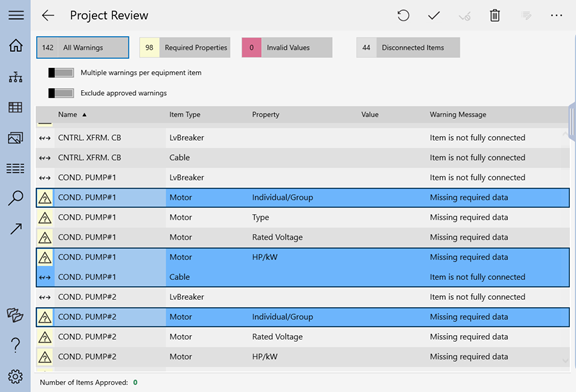Click the pink Invalid Values count box

(252, 47)
